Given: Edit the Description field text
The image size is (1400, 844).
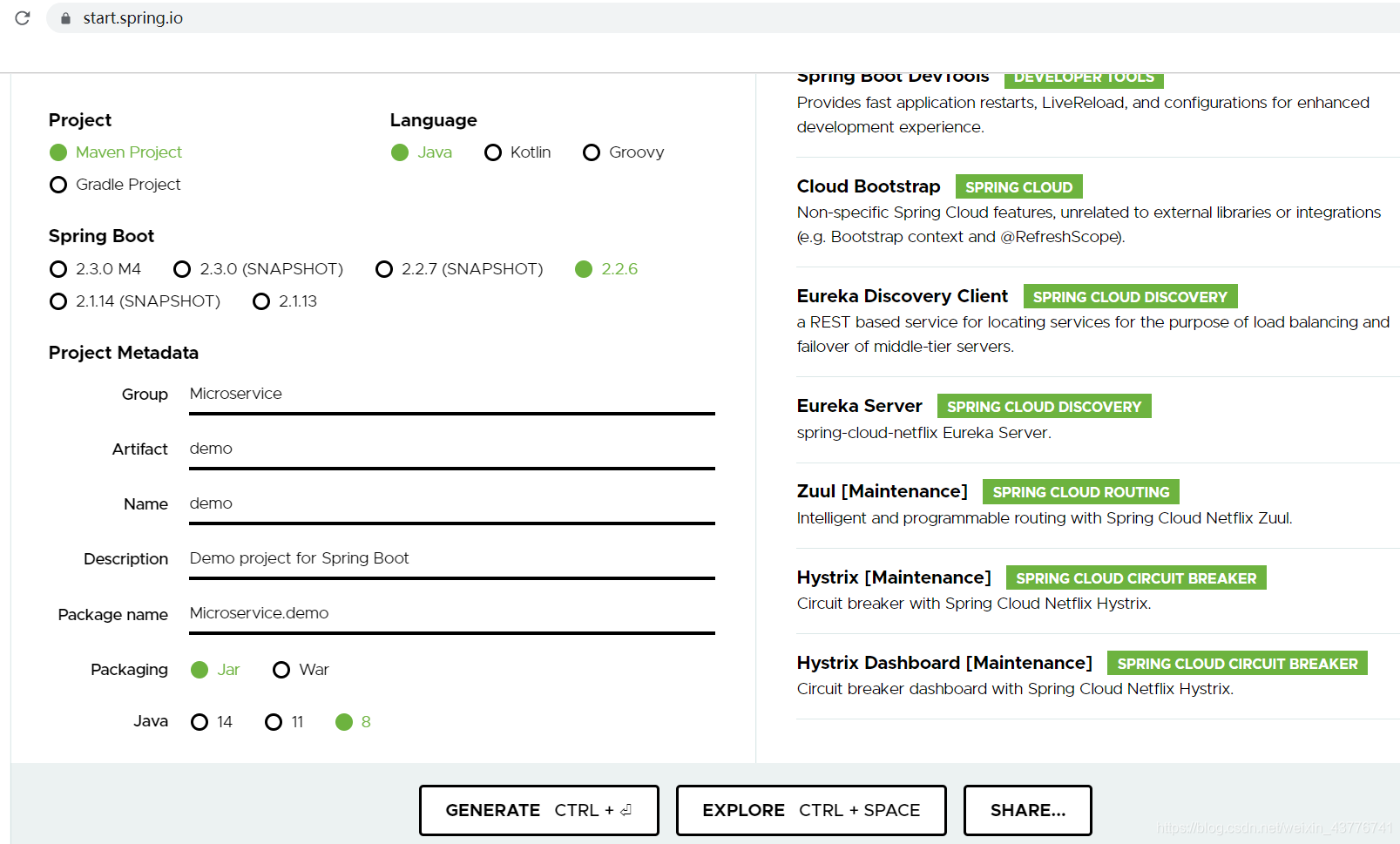Looking at the screenshot, I should [452, 559].
